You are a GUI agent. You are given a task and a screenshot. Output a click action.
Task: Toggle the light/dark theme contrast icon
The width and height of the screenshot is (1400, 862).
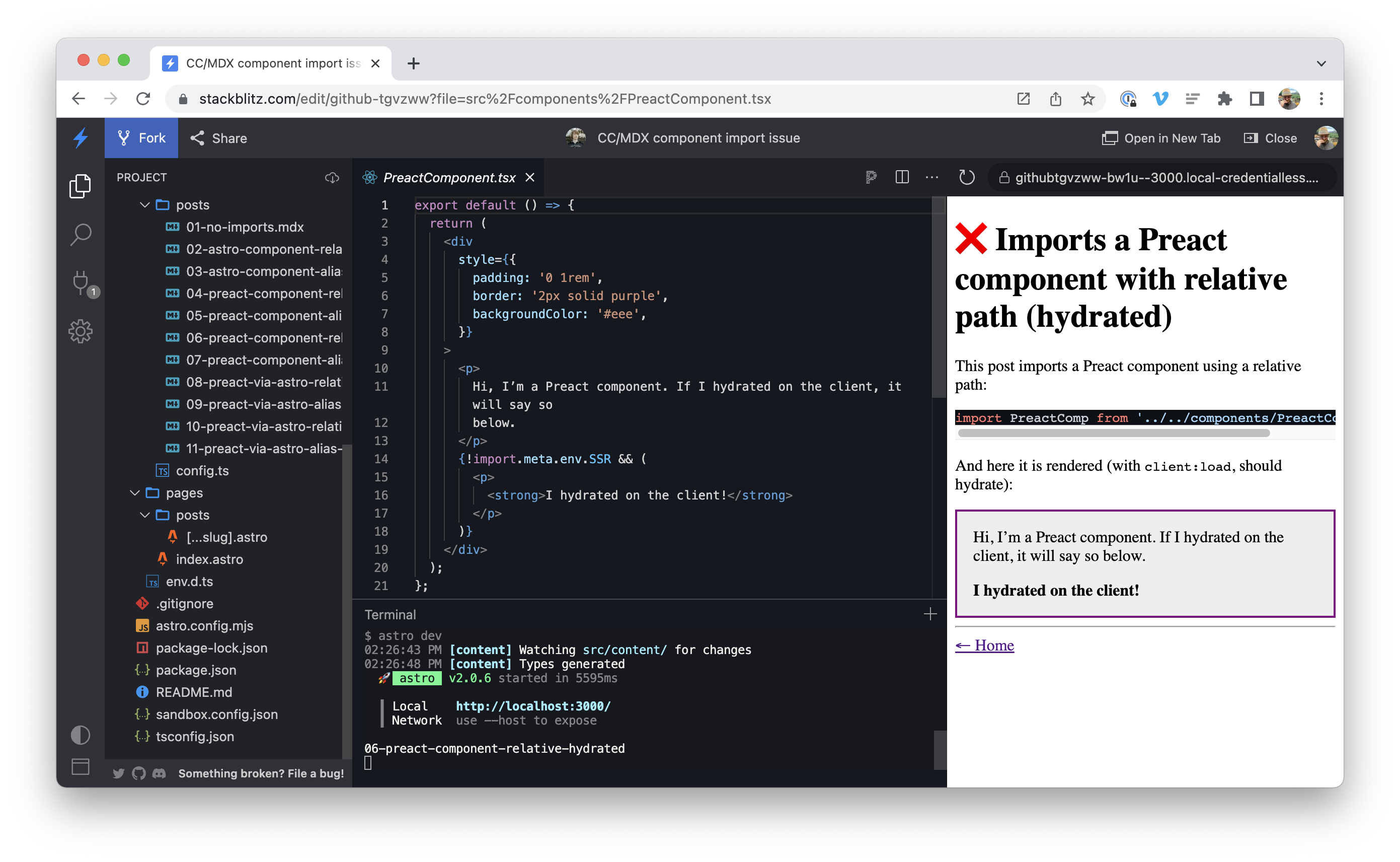pos(81,735)
